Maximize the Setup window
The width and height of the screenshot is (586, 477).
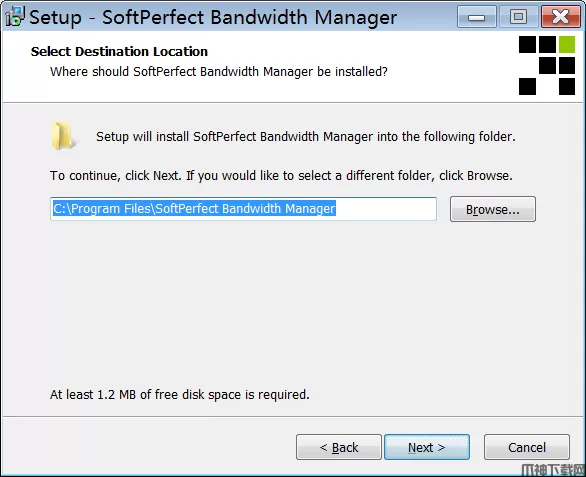518,17
